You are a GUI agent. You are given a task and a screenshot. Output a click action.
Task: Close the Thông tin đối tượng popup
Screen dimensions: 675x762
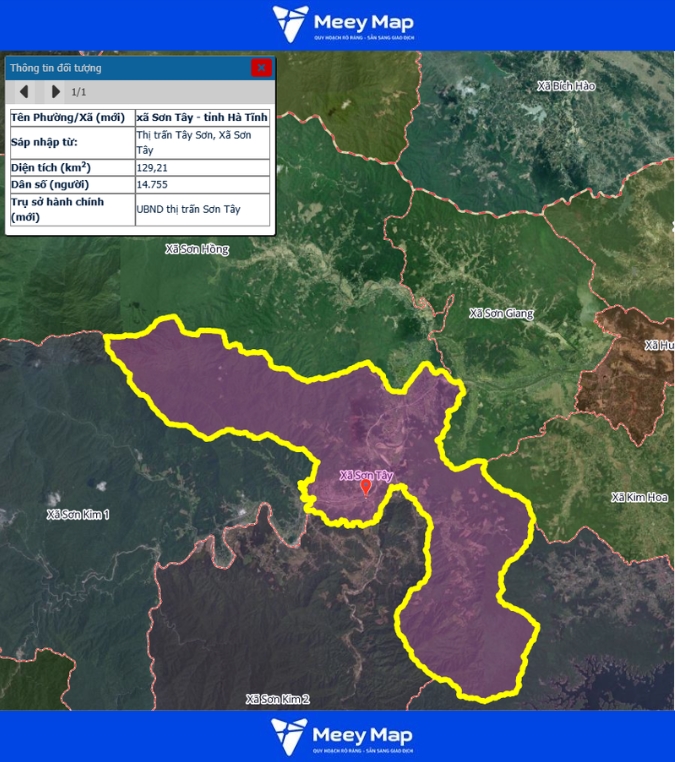click(261, 68)
